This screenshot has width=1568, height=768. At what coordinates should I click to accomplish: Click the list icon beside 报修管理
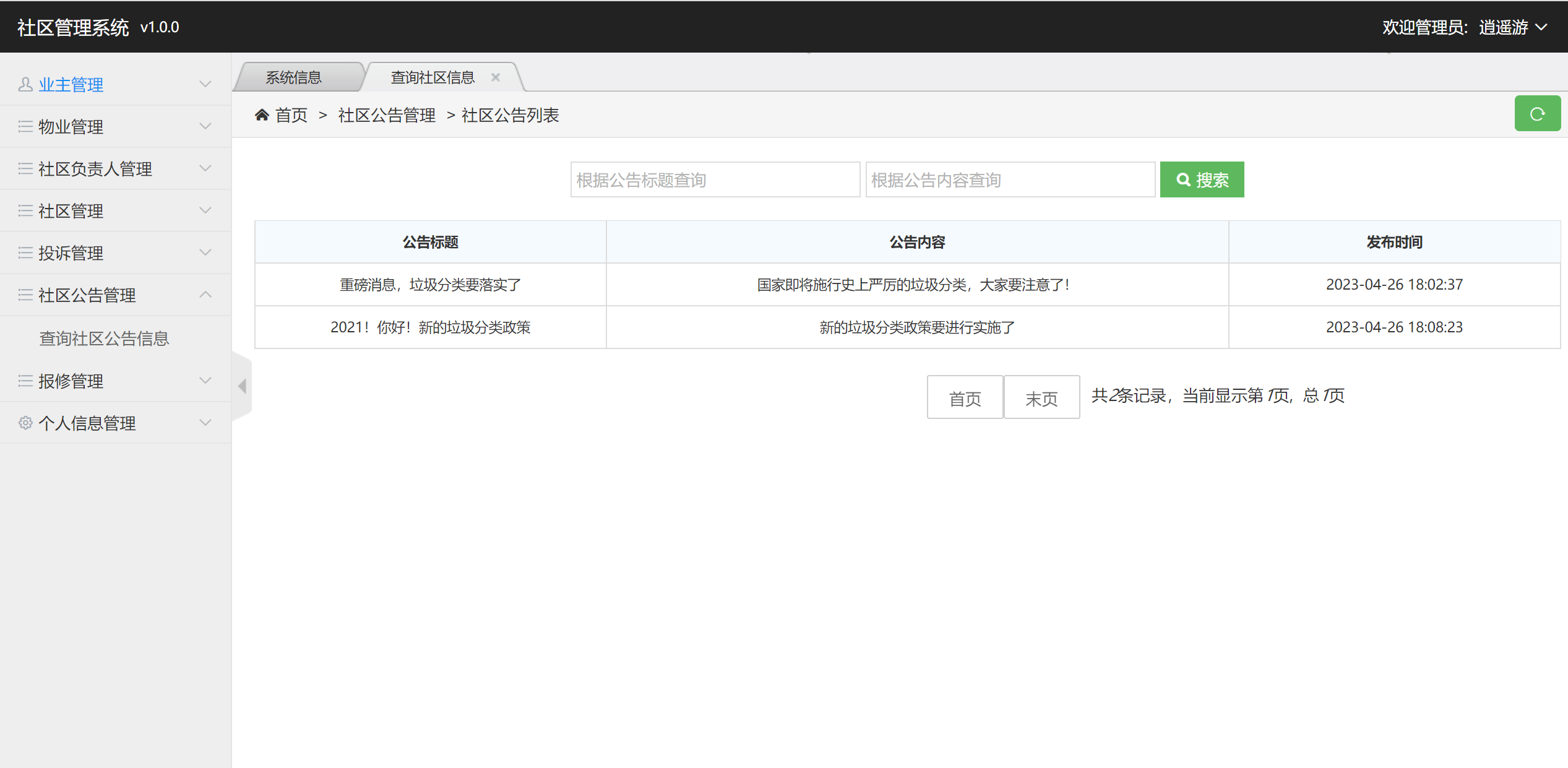pos(25,381)
